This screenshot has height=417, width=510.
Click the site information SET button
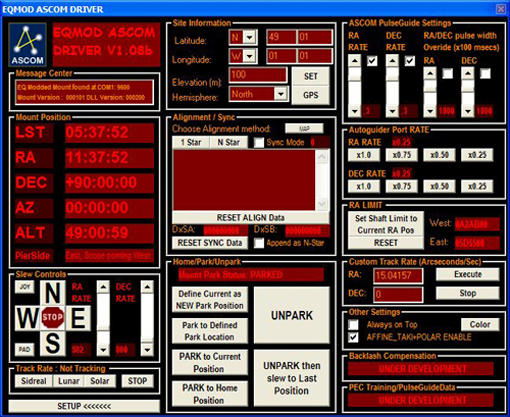[311, 76]
